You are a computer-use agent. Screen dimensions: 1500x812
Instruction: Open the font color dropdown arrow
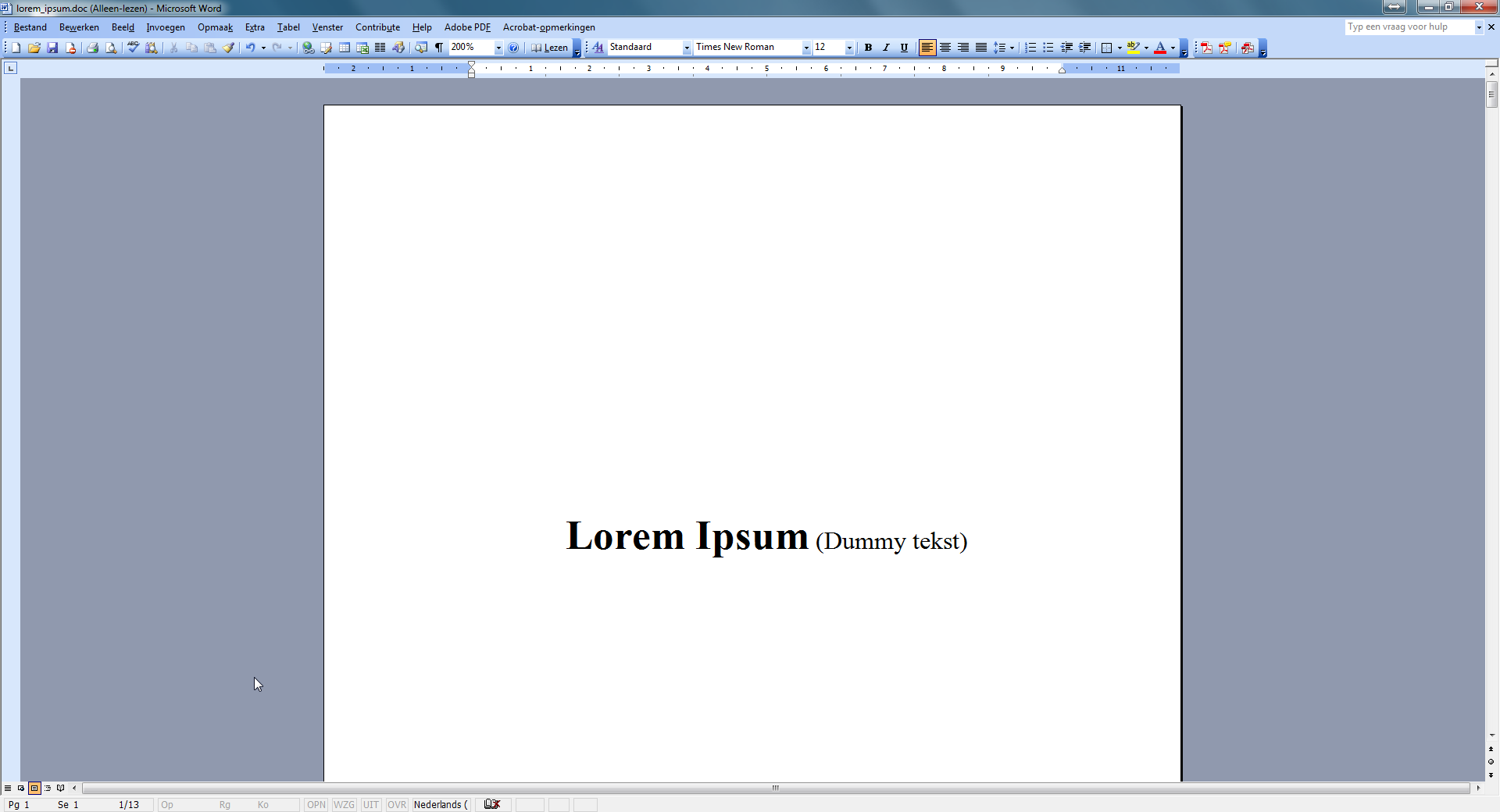(1173, 48)
